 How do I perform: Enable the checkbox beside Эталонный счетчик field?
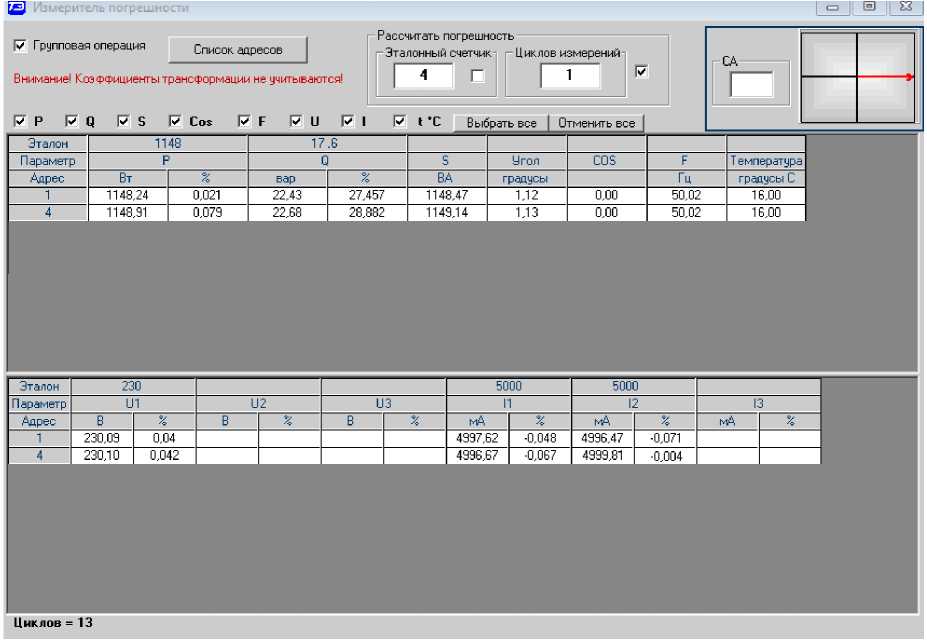[478, 76]
